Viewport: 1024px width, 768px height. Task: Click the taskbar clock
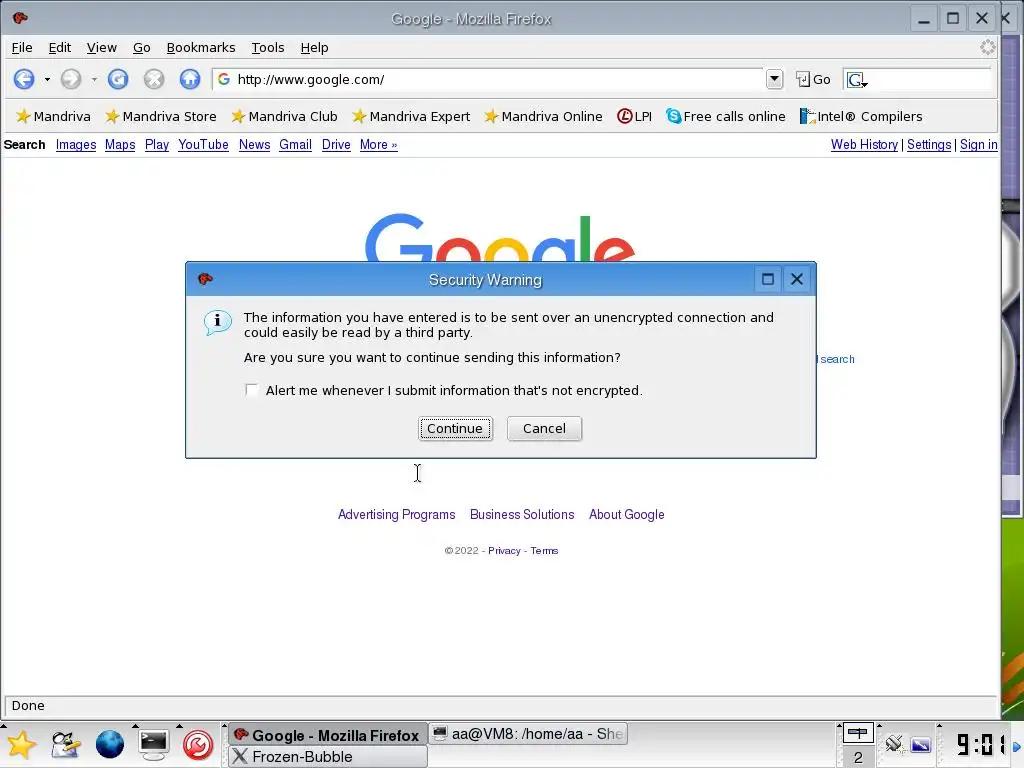coord(980,744)
